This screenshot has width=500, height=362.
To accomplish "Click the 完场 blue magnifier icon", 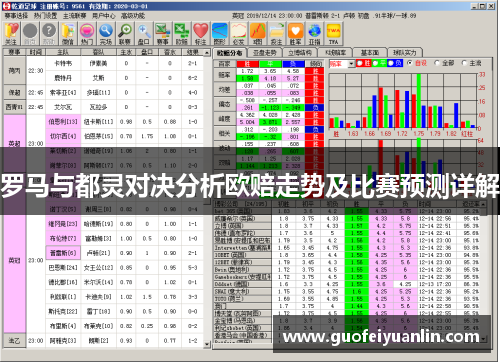I will pyautogui.click(x=106, y=33).
